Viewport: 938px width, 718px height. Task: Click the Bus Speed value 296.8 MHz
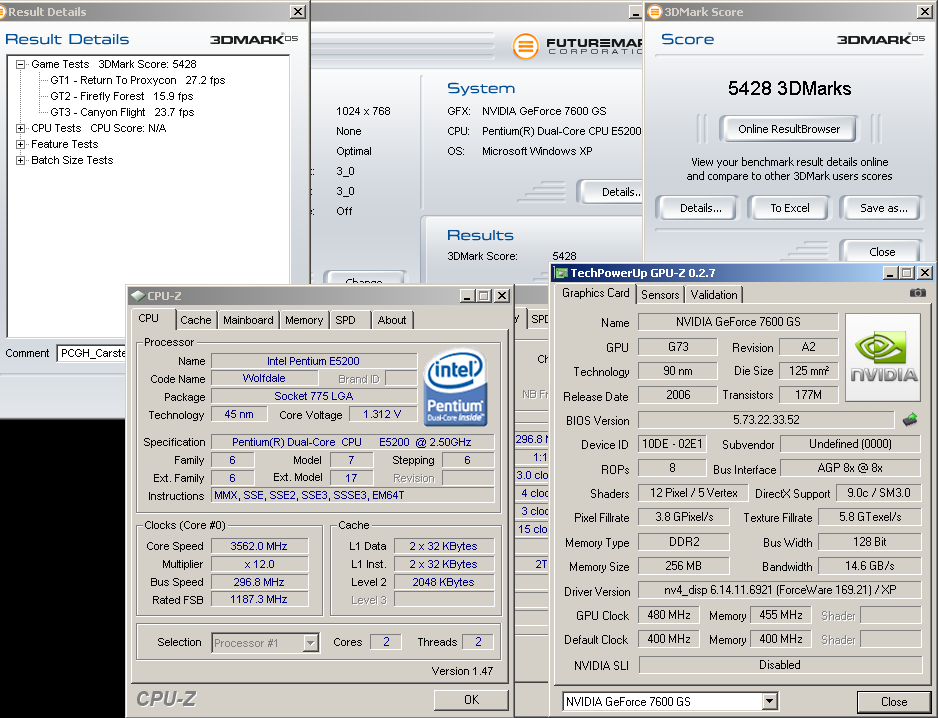[259, 582]
